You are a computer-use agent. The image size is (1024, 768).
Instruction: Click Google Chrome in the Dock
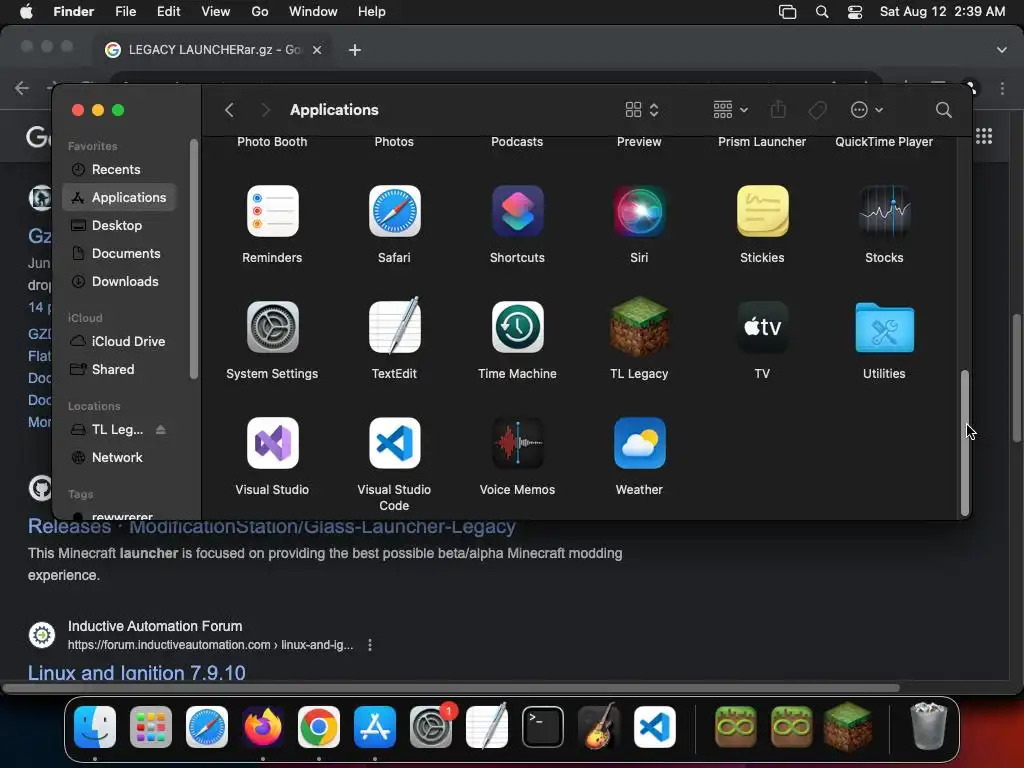pyautogui.click(x=319, y=727)
